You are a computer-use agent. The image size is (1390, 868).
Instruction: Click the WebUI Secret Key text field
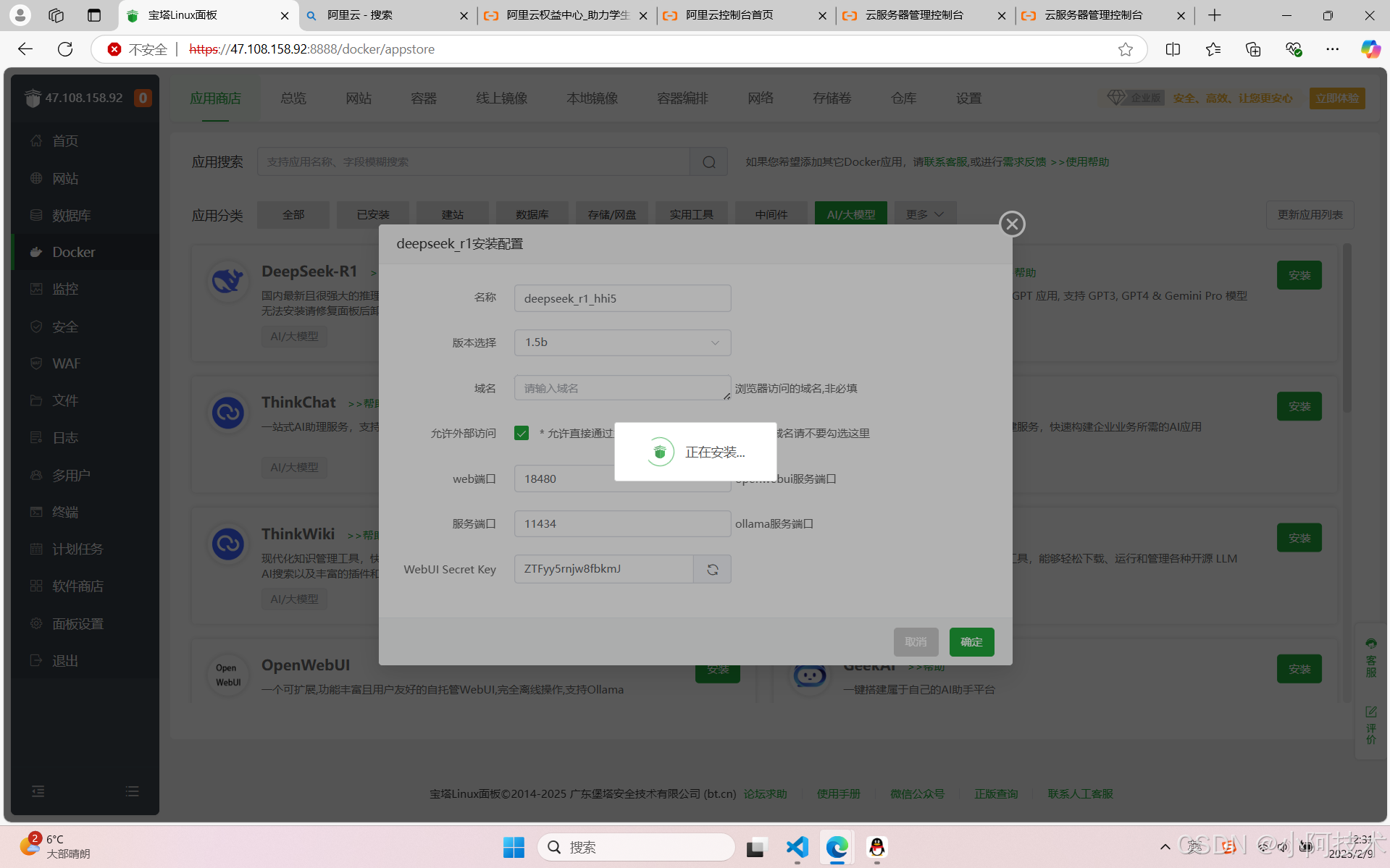point(603,569)
